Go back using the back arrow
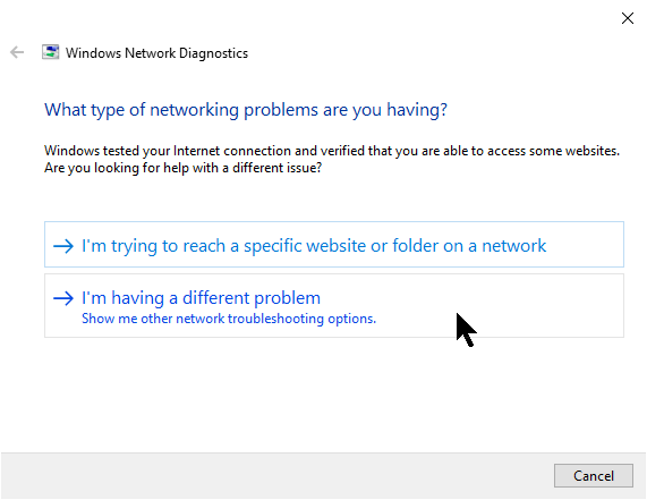This screenshot has height=500, width=647. click(17, 53)
